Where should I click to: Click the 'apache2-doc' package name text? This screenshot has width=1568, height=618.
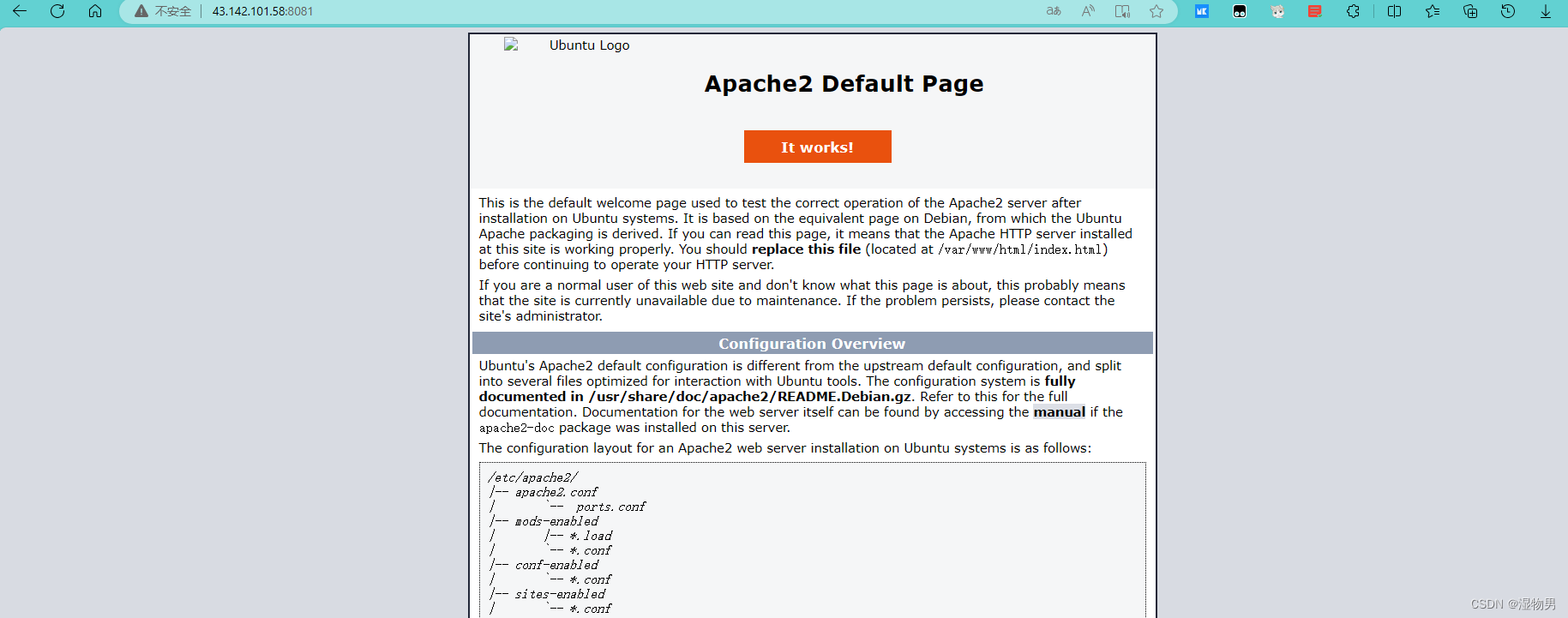coord(517,428)
